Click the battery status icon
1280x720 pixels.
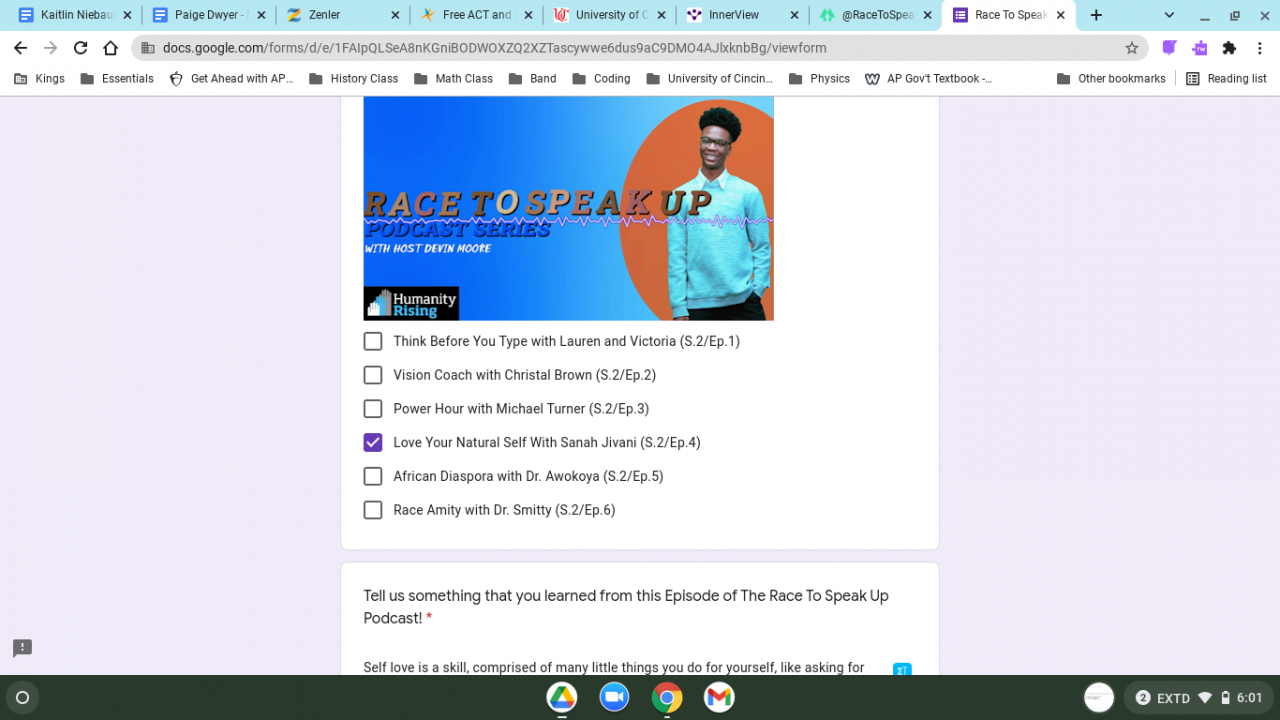(1225, 698)
